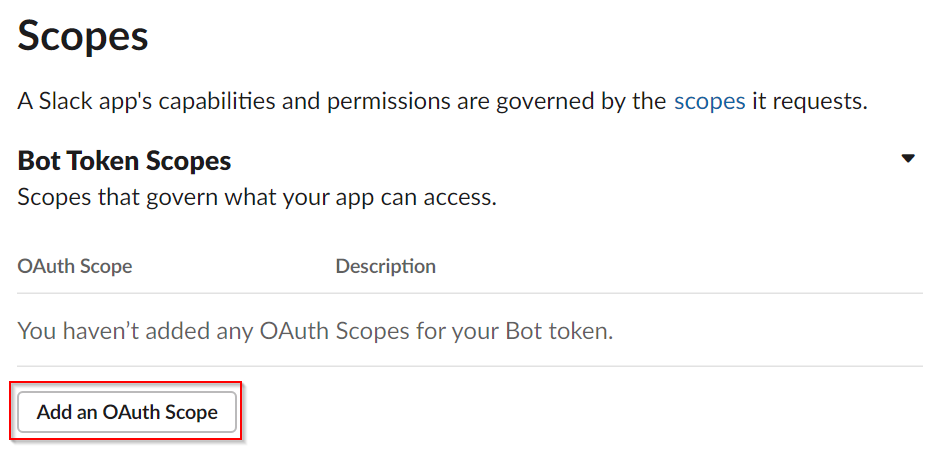Click the divider line above the Add button
The image size is (947, 459).
(x=470, y=366)
